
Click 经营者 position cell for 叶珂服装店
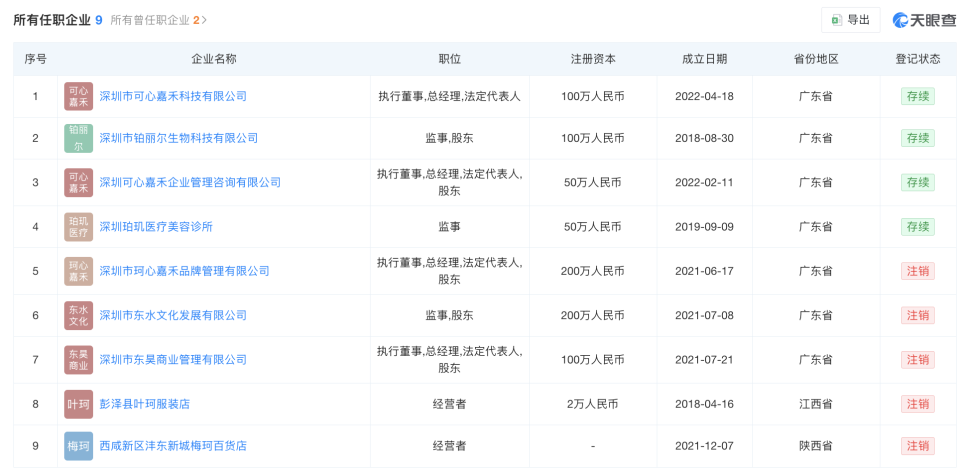click(x=449, y=404)
